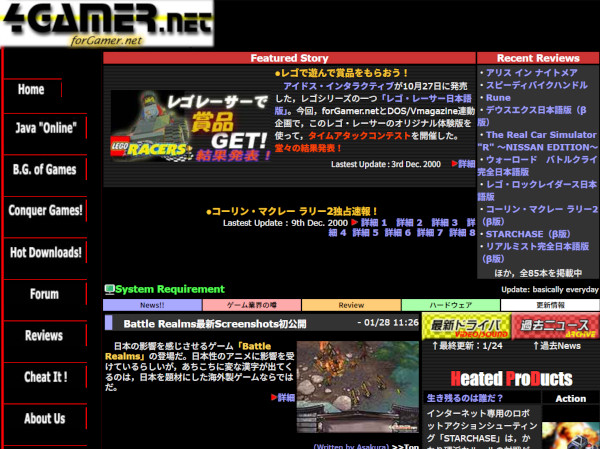This screenshot has width=600, height=449.
Task: Click the タイムアタックコンテスト link
Action: click(x=359, y=136)
